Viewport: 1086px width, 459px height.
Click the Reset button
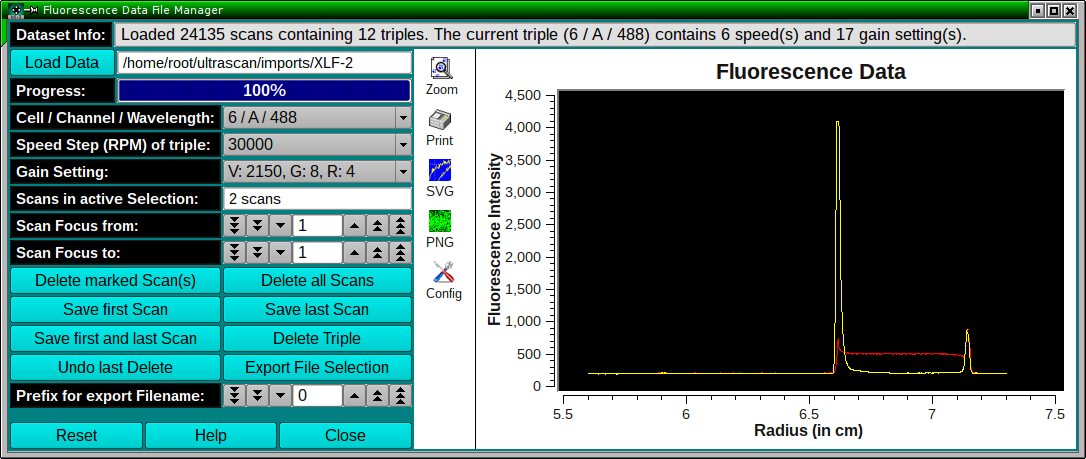pyautogui.click(x=76, y=435)
